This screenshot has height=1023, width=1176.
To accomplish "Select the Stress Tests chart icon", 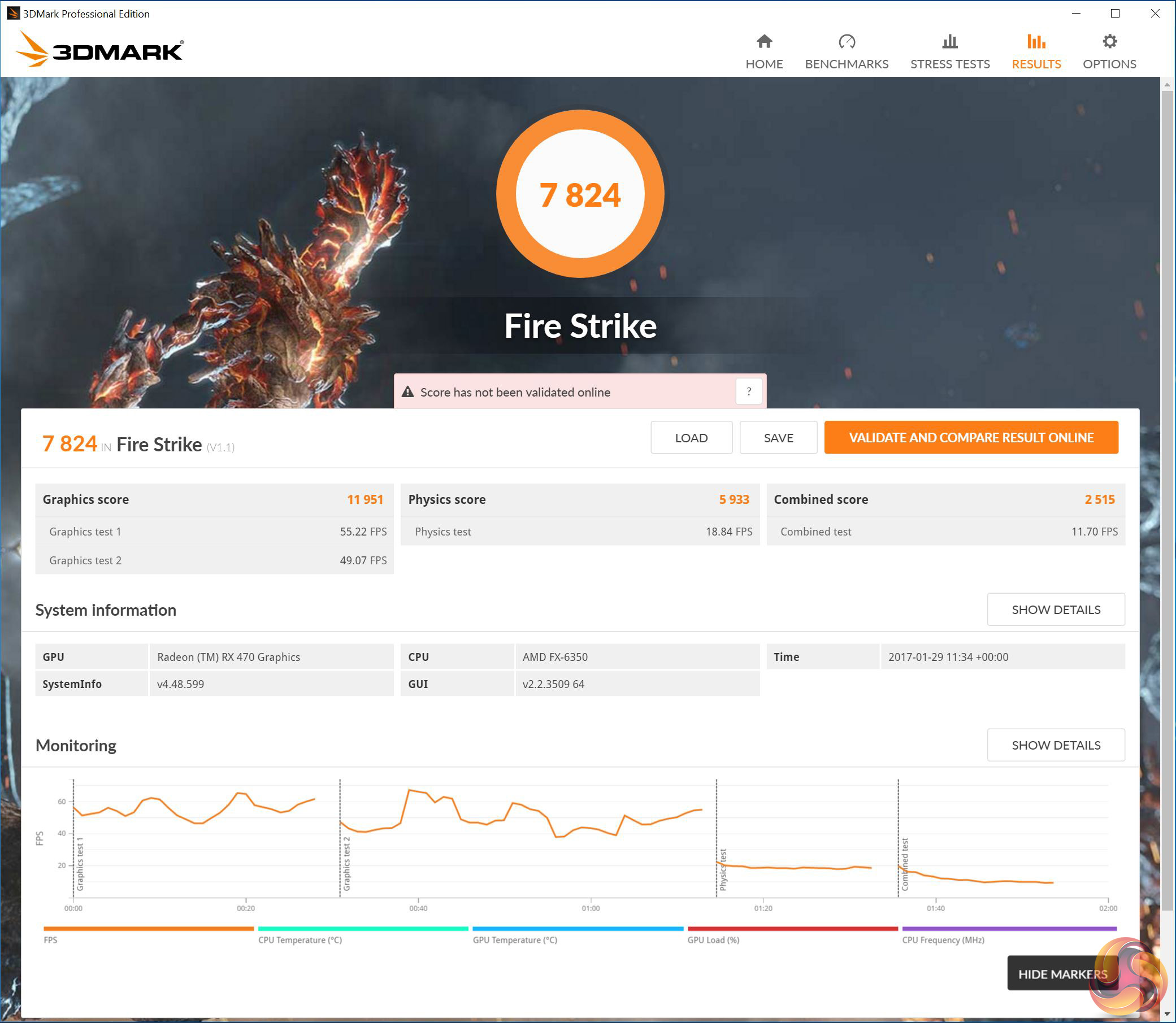I will pos(949,41).
